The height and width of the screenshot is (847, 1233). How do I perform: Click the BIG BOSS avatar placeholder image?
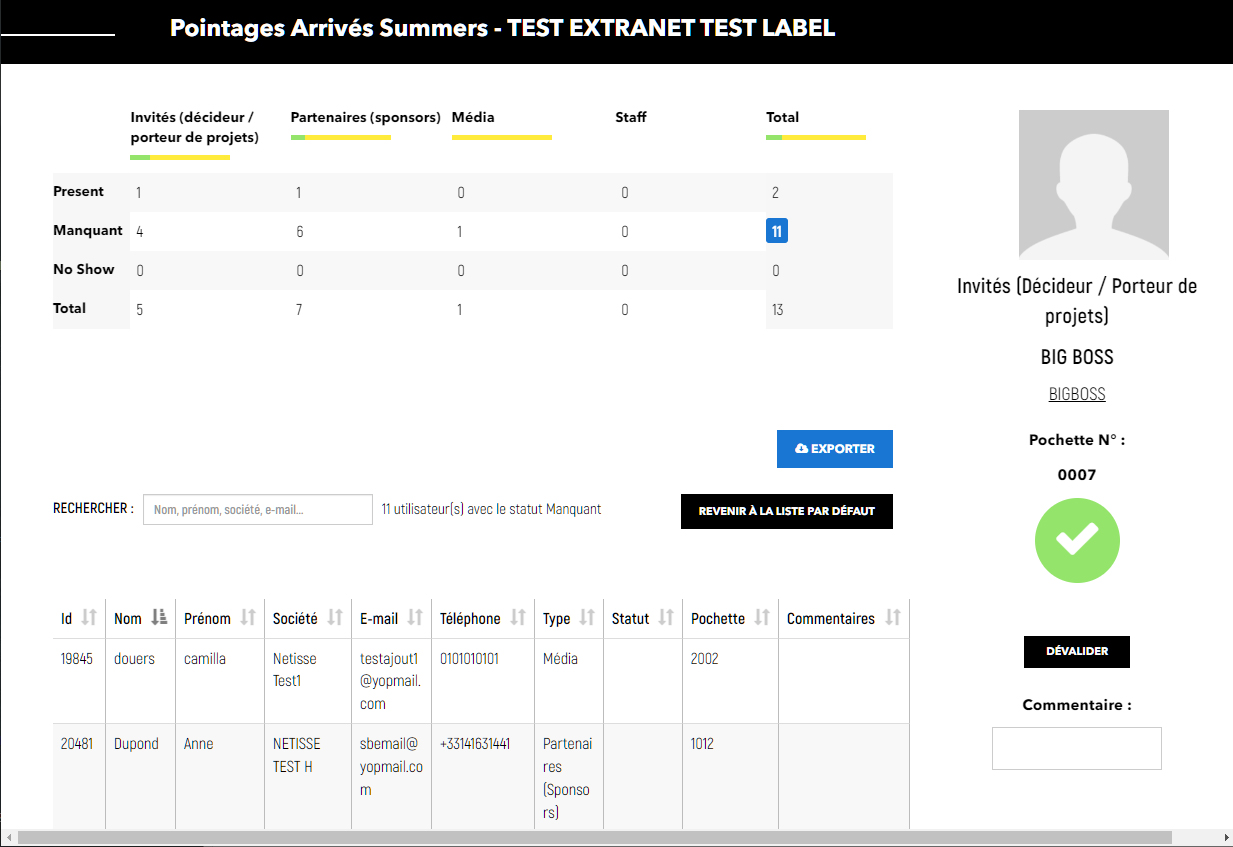click(x=1094, y=185)
